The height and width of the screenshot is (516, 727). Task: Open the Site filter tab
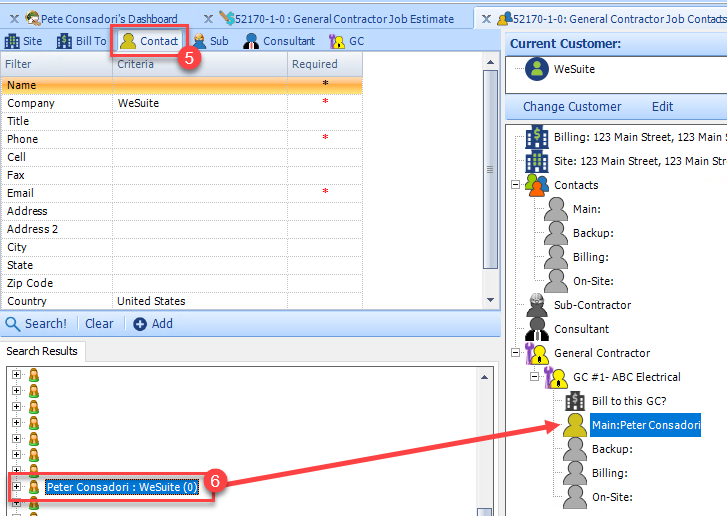coord(23,41)
